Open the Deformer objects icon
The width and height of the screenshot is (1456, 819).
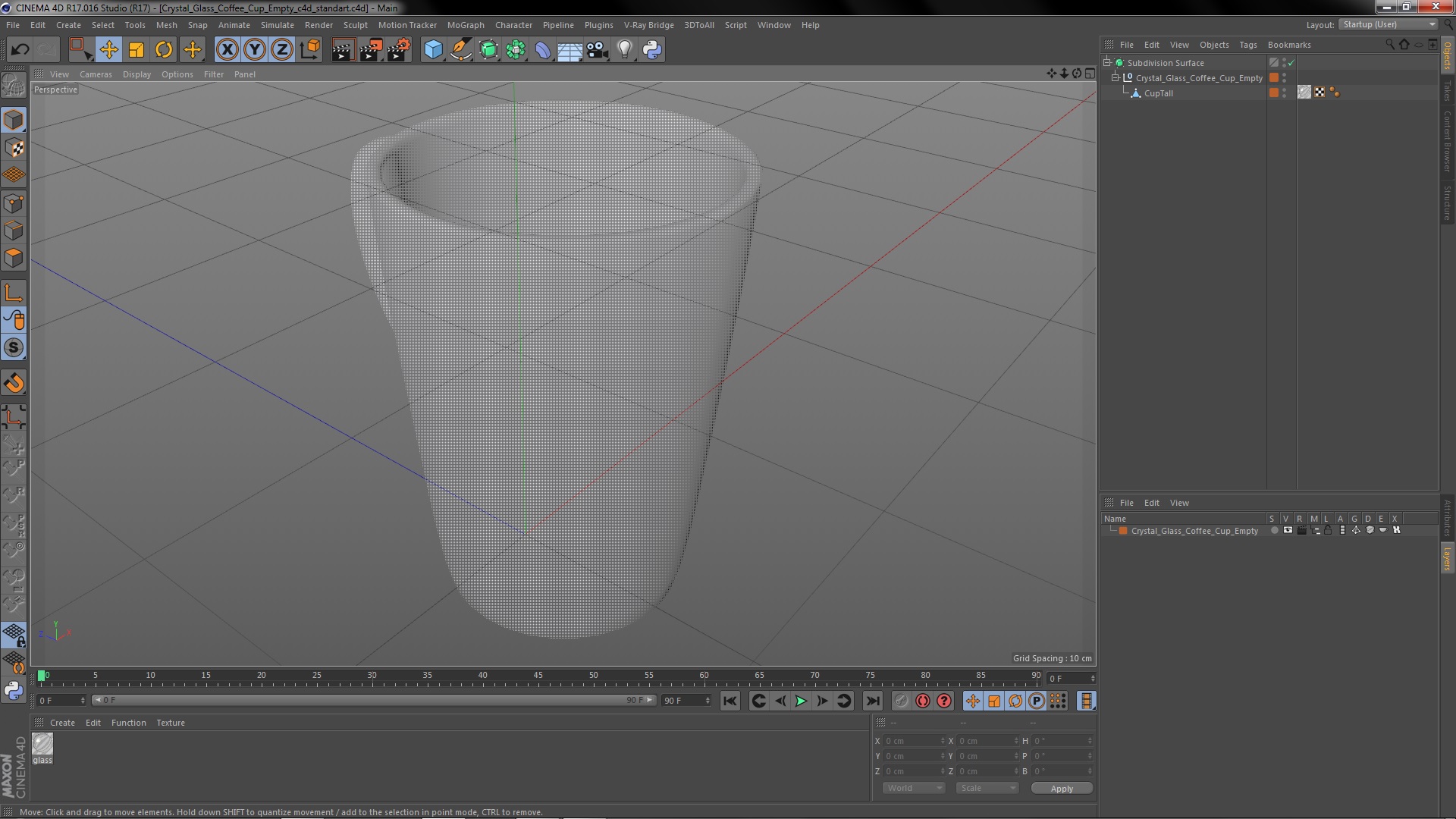pyautogui.click(x=543, y=50)
